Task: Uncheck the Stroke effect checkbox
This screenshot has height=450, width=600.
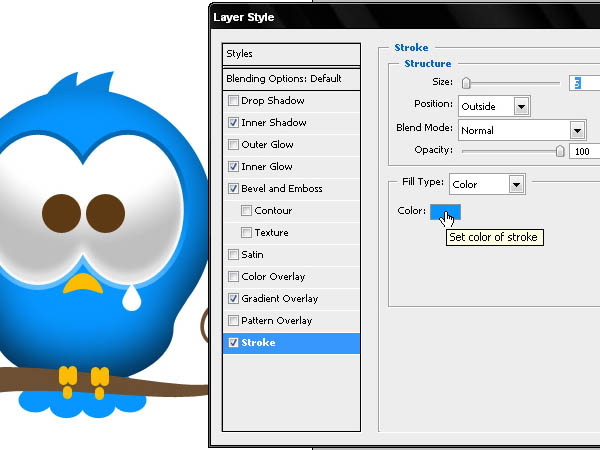Action: [233, 342]
